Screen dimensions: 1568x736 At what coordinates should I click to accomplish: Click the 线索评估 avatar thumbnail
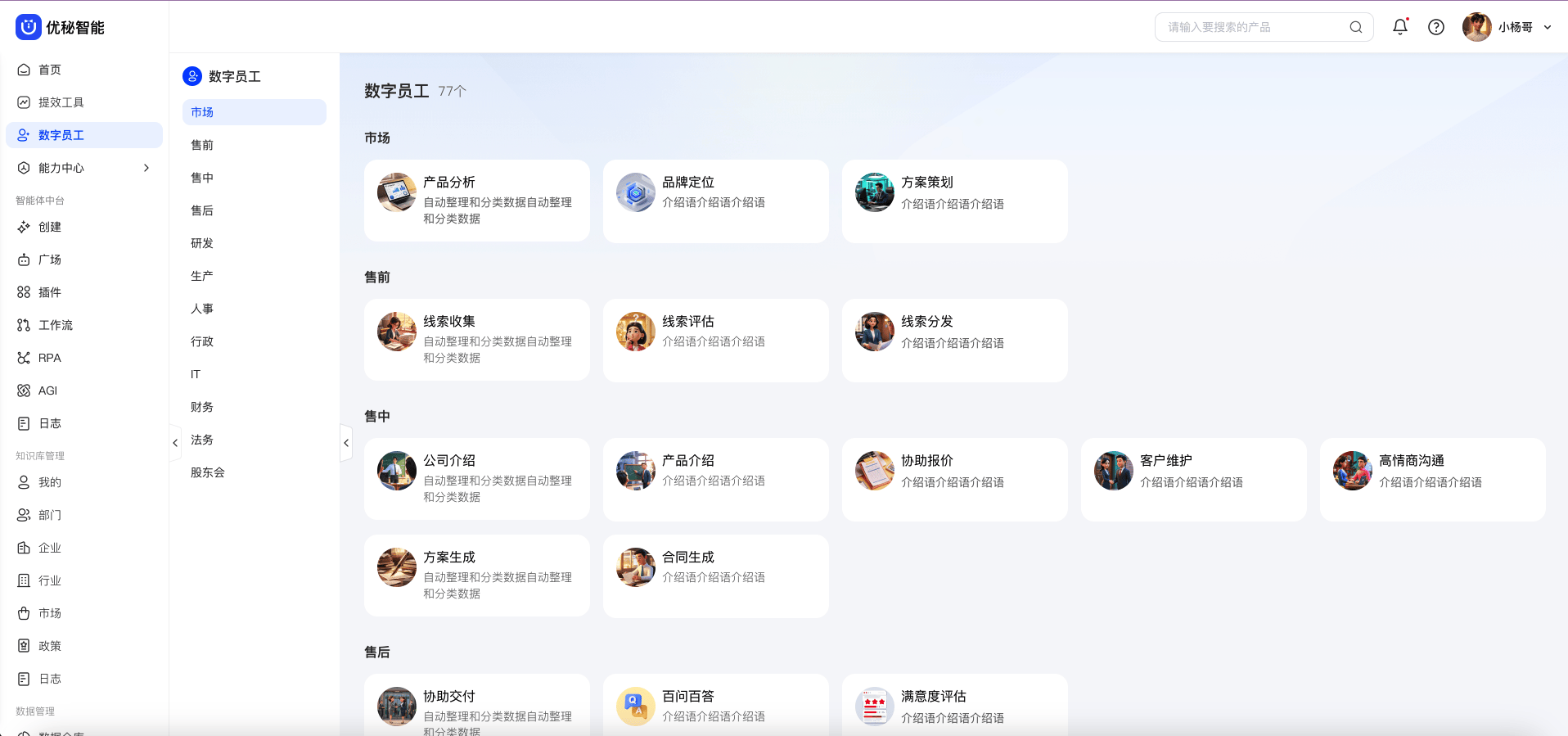[635, 332]
